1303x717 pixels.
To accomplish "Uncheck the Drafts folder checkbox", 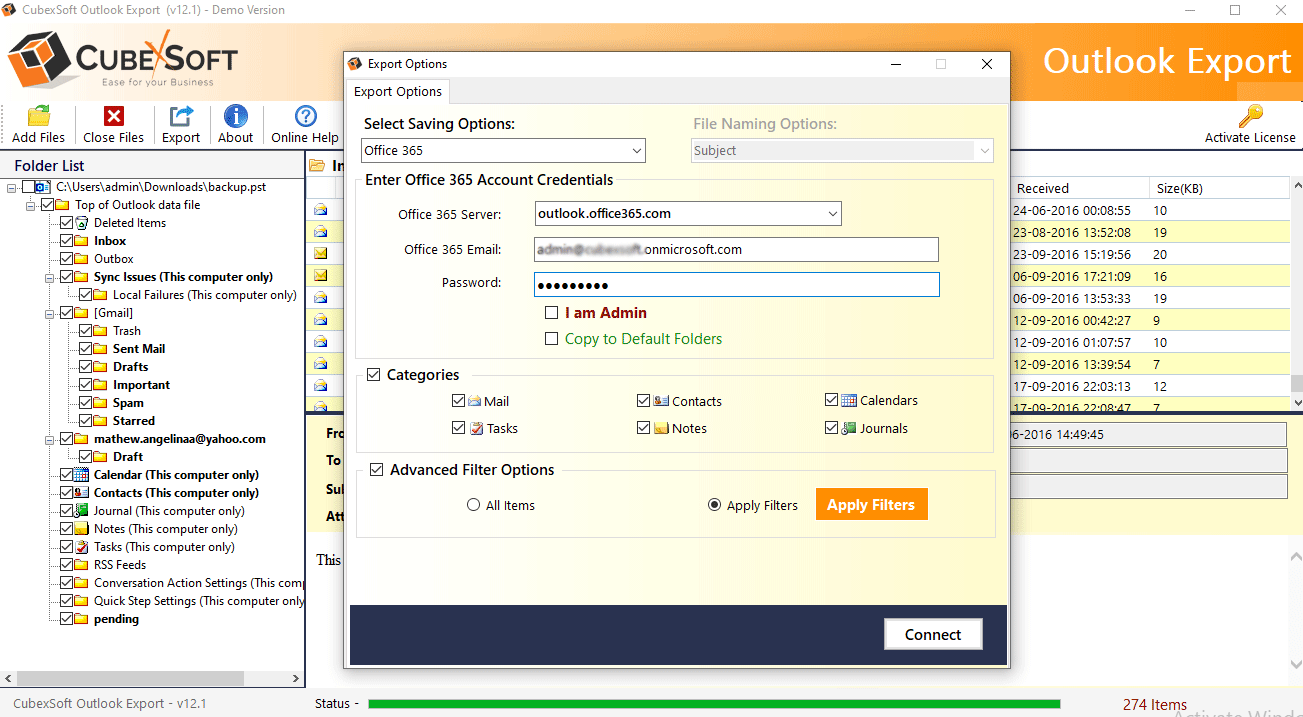I will 85,367.
